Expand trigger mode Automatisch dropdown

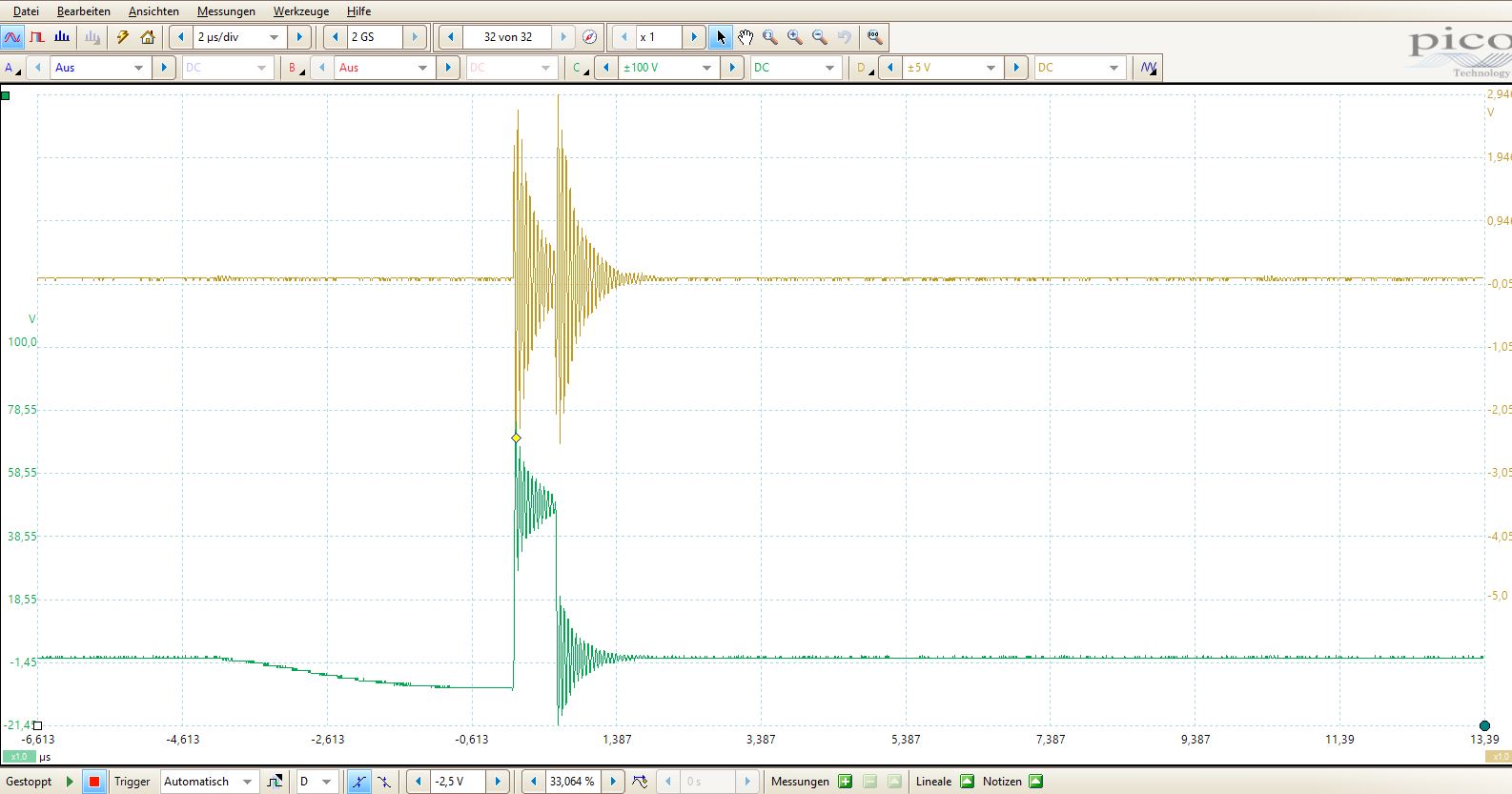(247, 782)
